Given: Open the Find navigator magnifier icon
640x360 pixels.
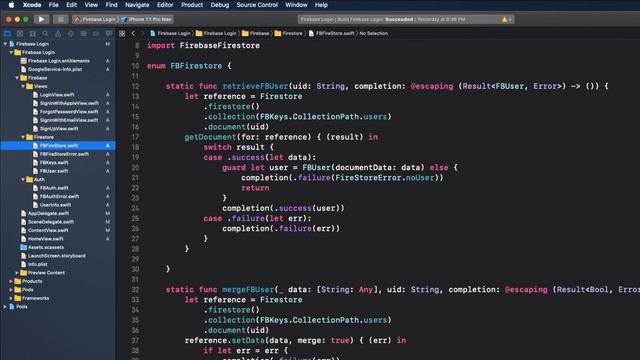Looking at the screenshot, I should [45, 33].
